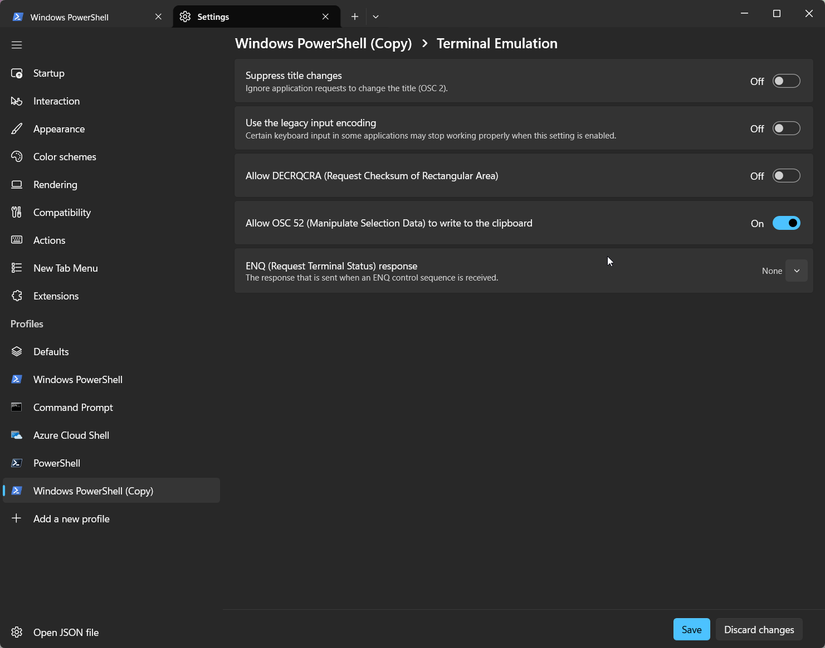
Task: Open the Extensions page
Action: [111, 296]
